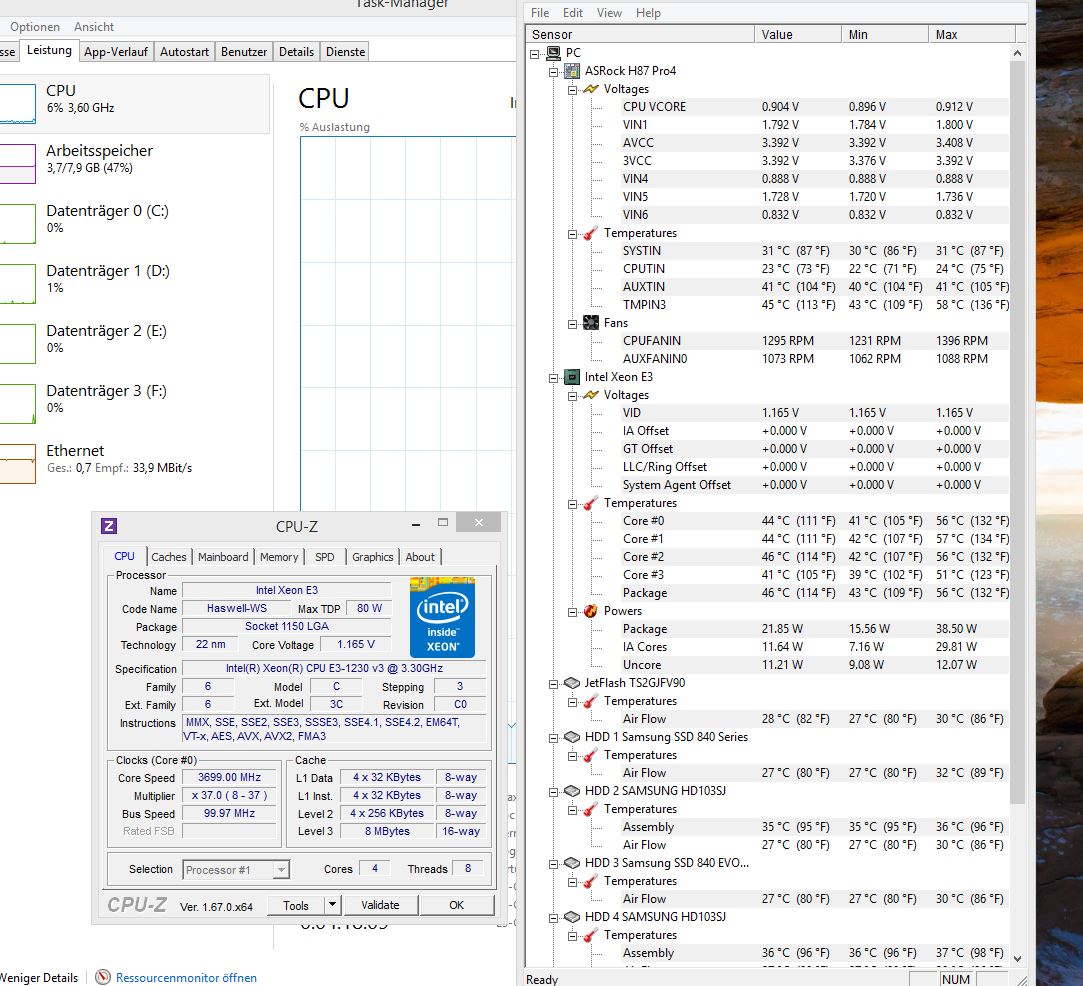The width and height of the screenshot is (1083, 986).
Task: Open the Help menu in hardware monitor
Action: [648, 12]
